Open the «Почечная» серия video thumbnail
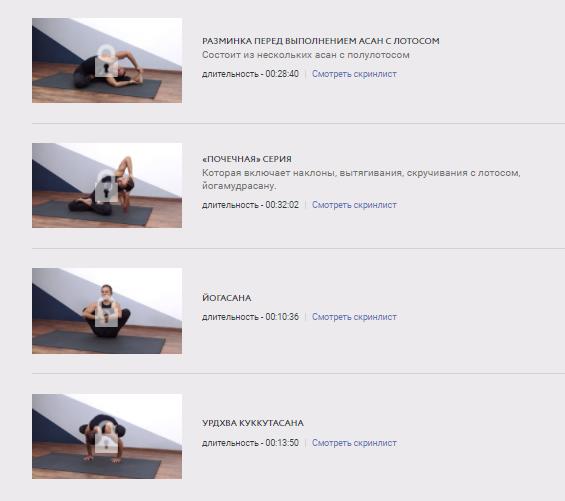Viewport: 565px width, 501px height. [107, 186]
